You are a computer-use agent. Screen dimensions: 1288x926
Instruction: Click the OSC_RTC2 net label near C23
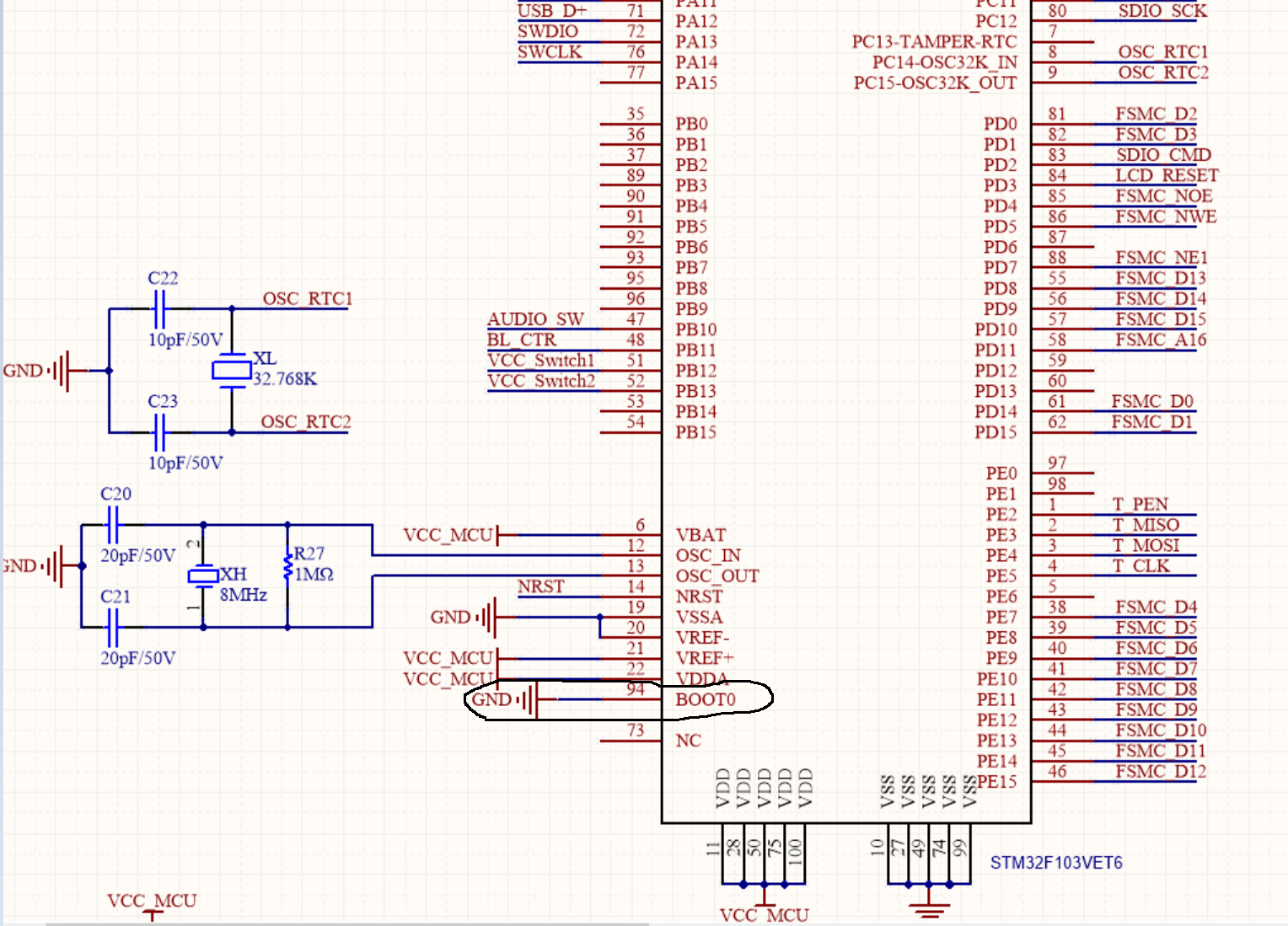tap(306, 421)
